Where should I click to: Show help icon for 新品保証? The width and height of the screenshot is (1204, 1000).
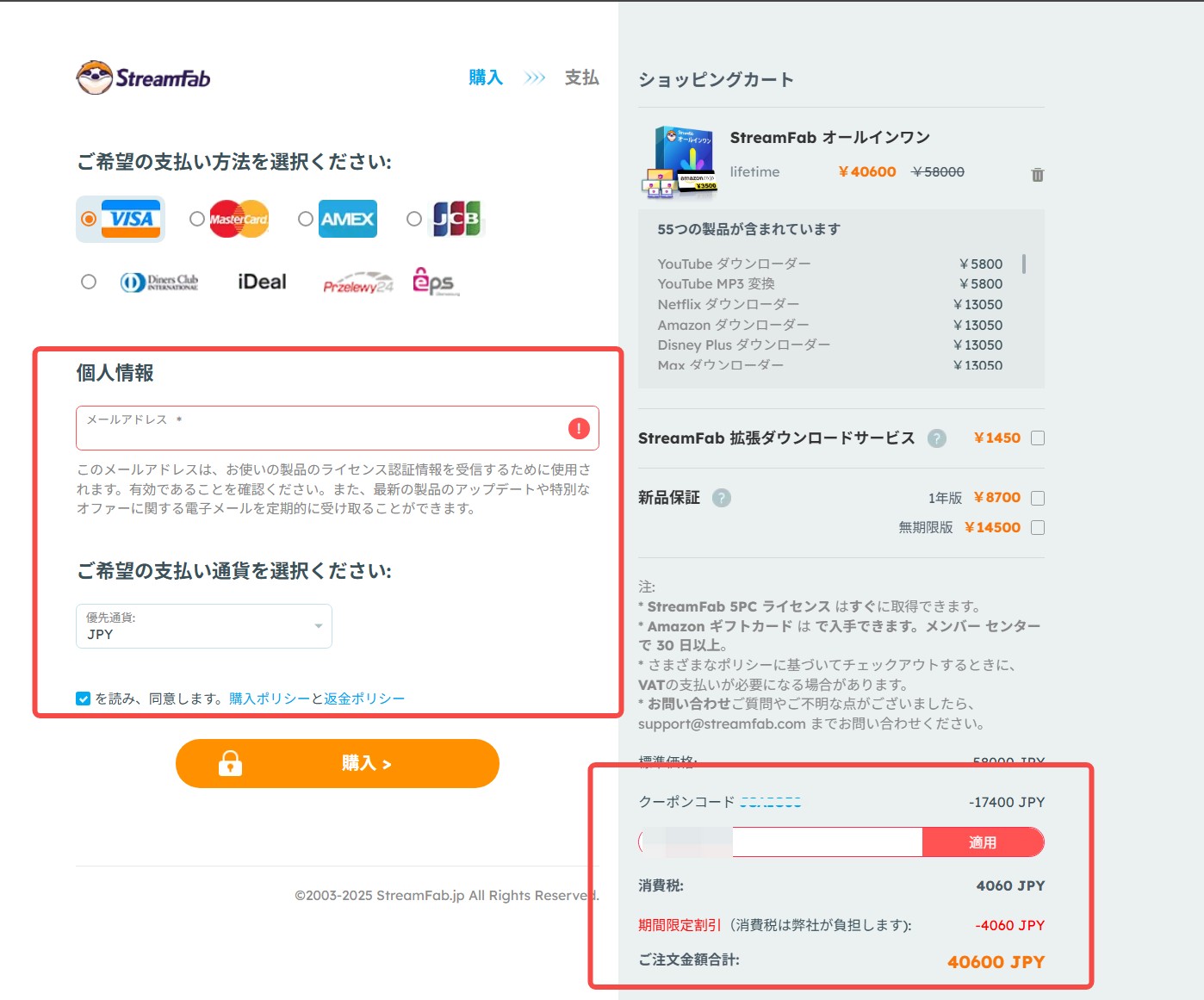pos(722,498)
